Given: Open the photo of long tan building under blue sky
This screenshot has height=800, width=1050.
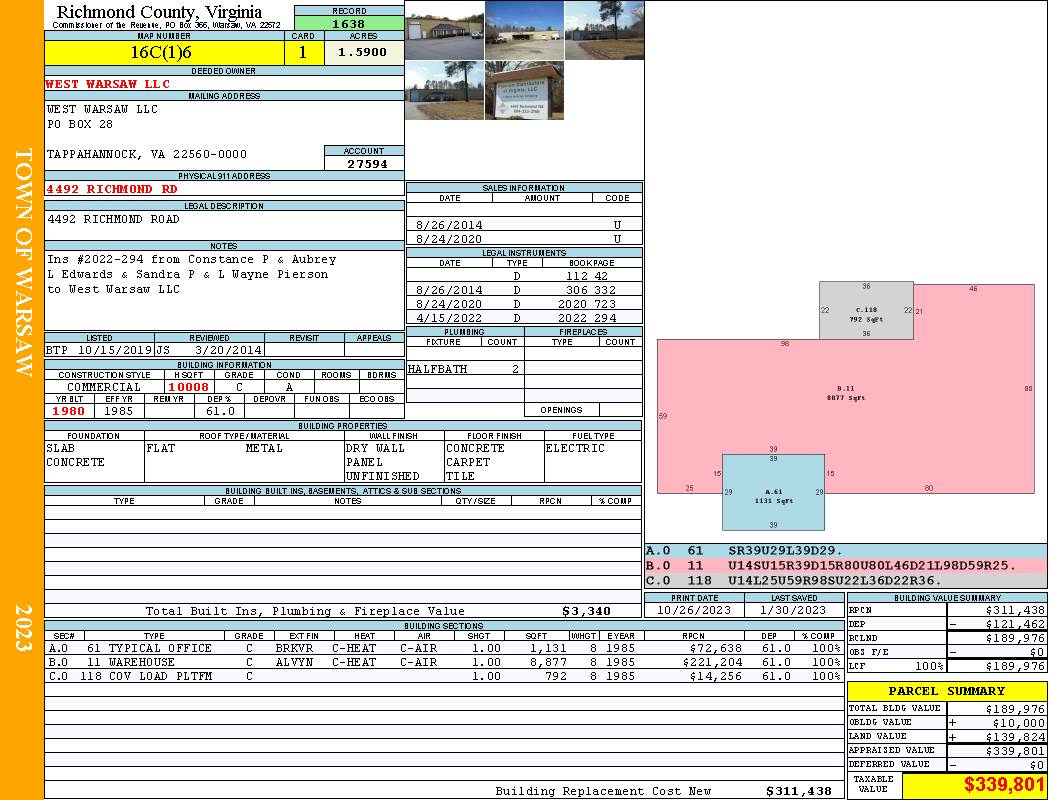Looking at the screenshot, I should coord(524,30).
